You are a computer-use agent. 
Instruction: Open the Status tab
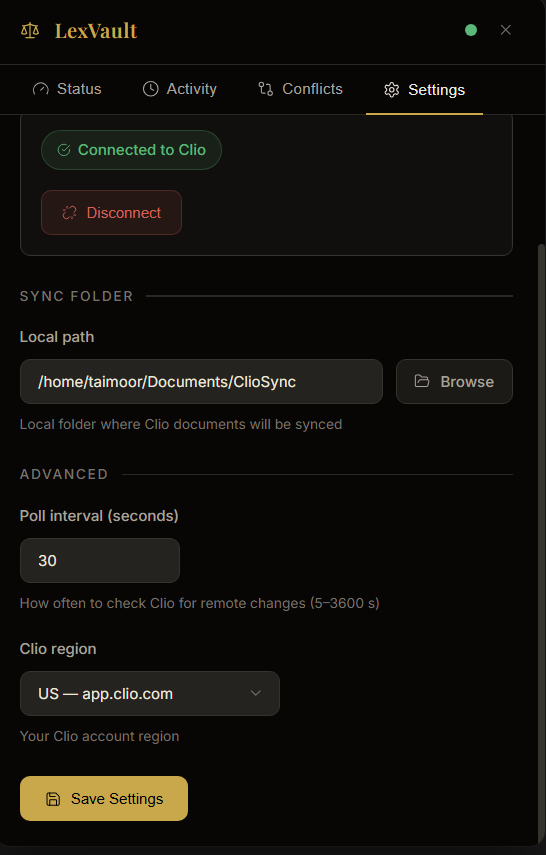[67, 89]
